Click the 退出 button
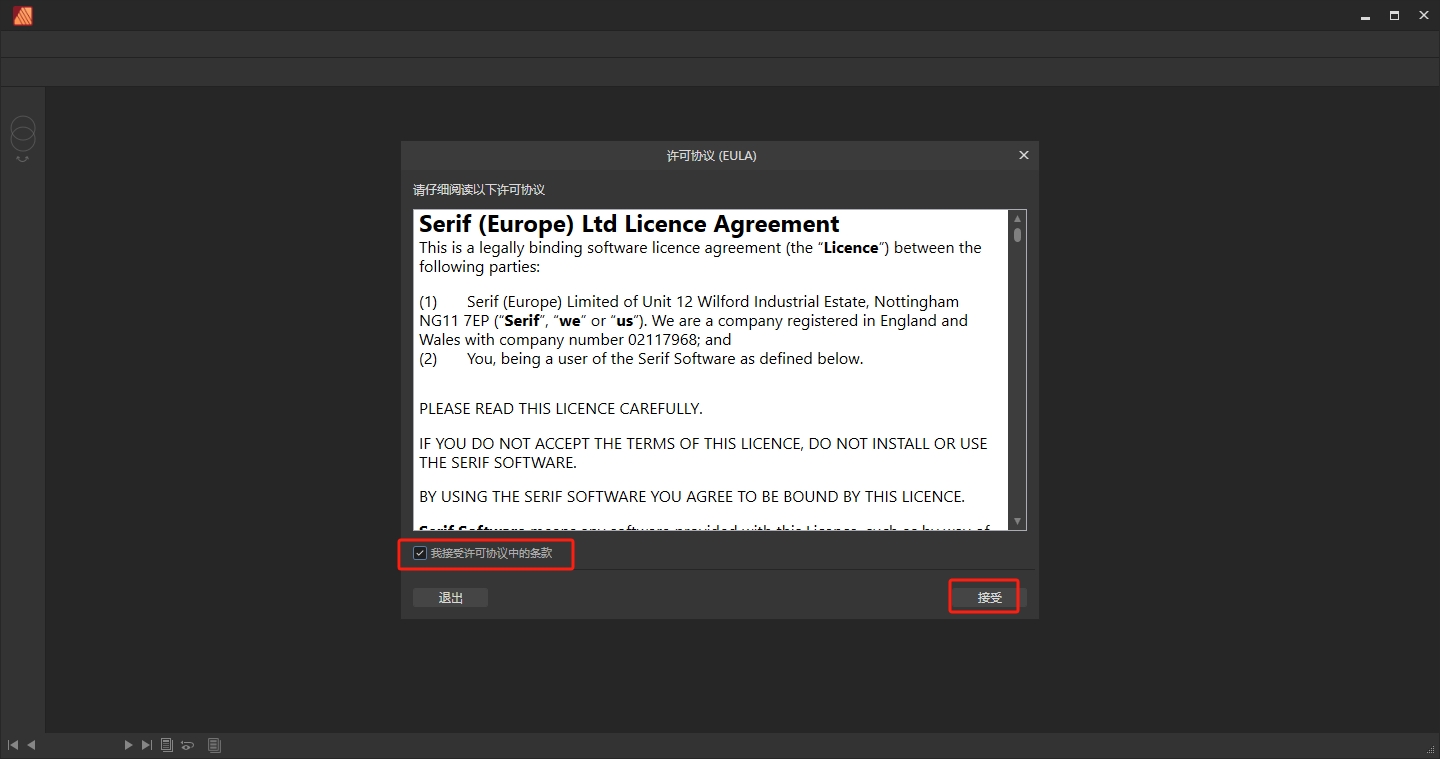 click(x=451, y=598)
